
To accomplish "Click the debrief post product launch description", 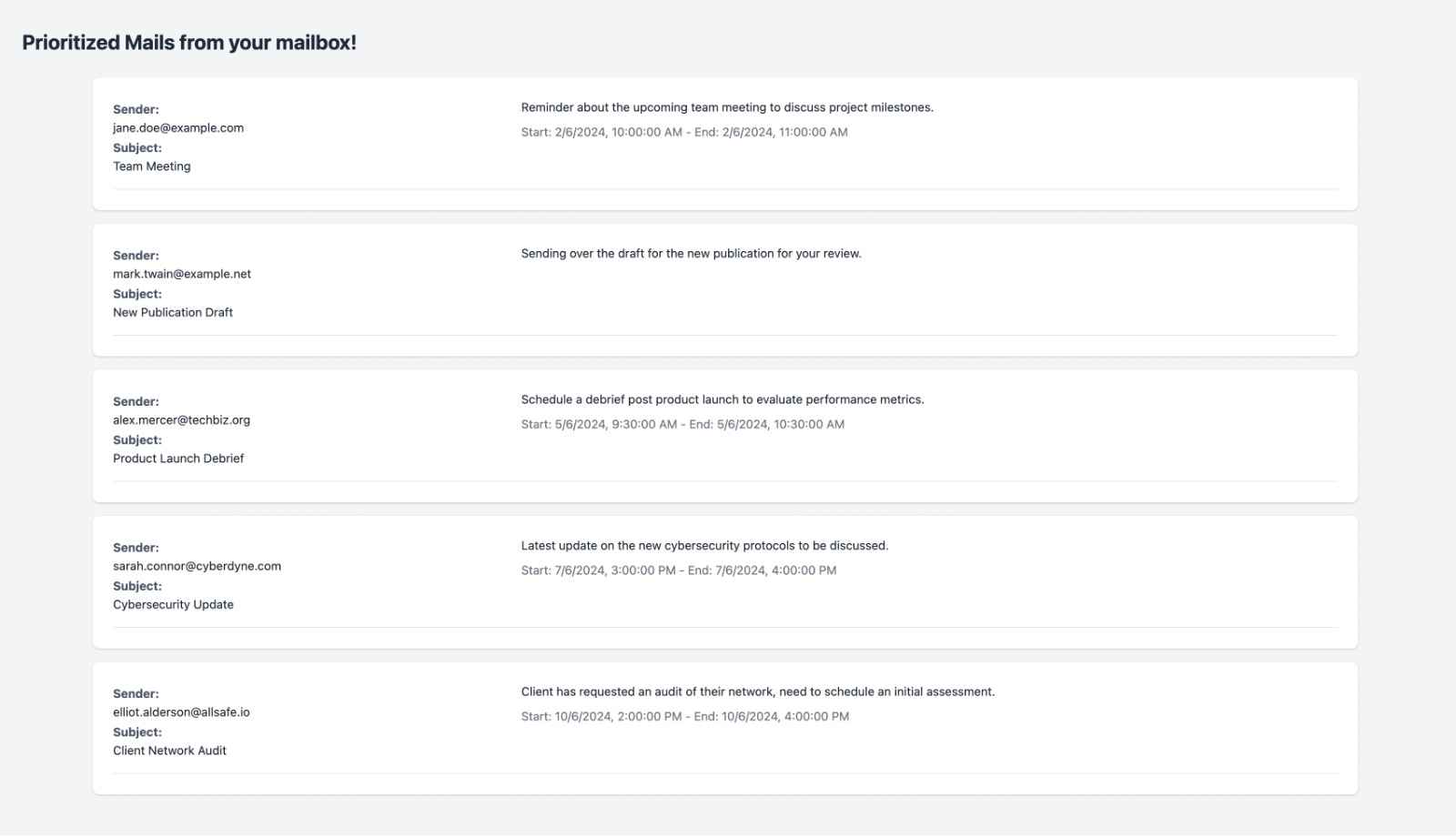I will (x=723, y=399).
